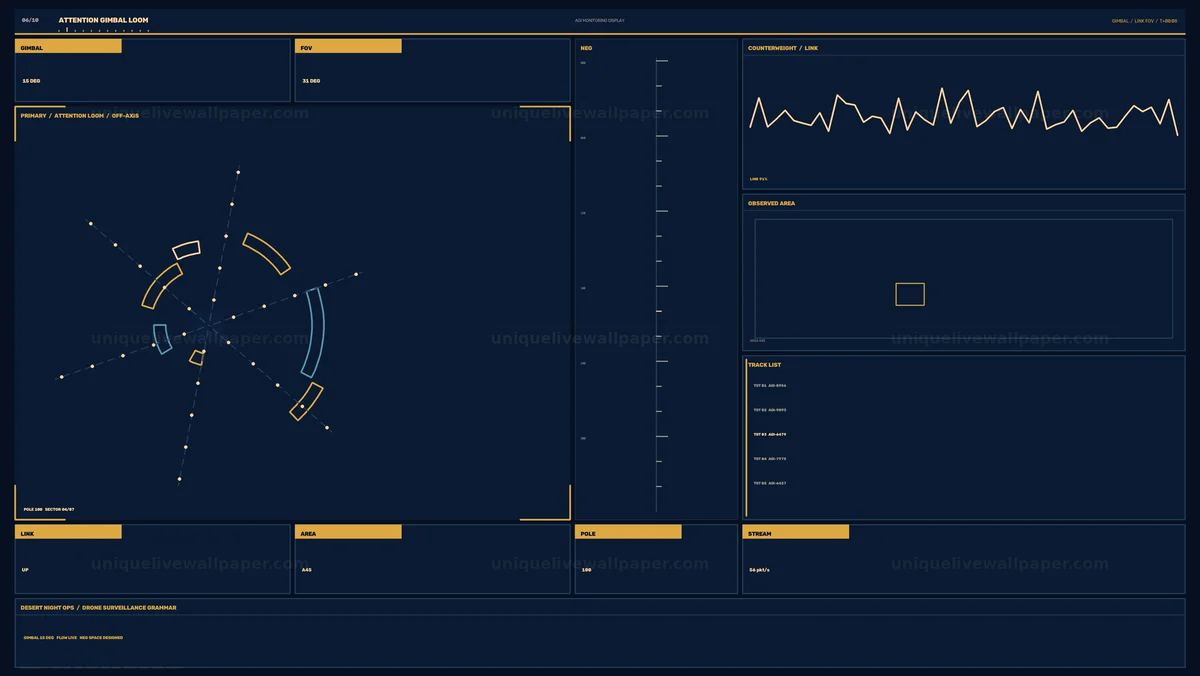This screenshot has height=676, width=1200.
Task: Click the COUNTERWEIGHT / LINK panel title
Action: point(783,48)
